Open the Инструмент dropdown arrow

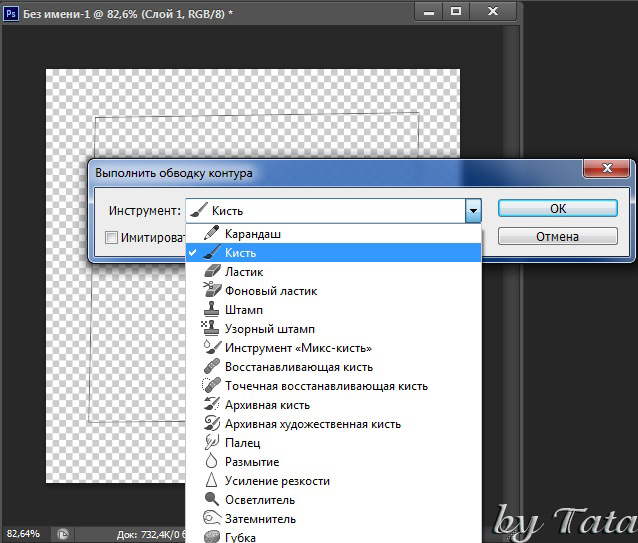click(473, 211)
